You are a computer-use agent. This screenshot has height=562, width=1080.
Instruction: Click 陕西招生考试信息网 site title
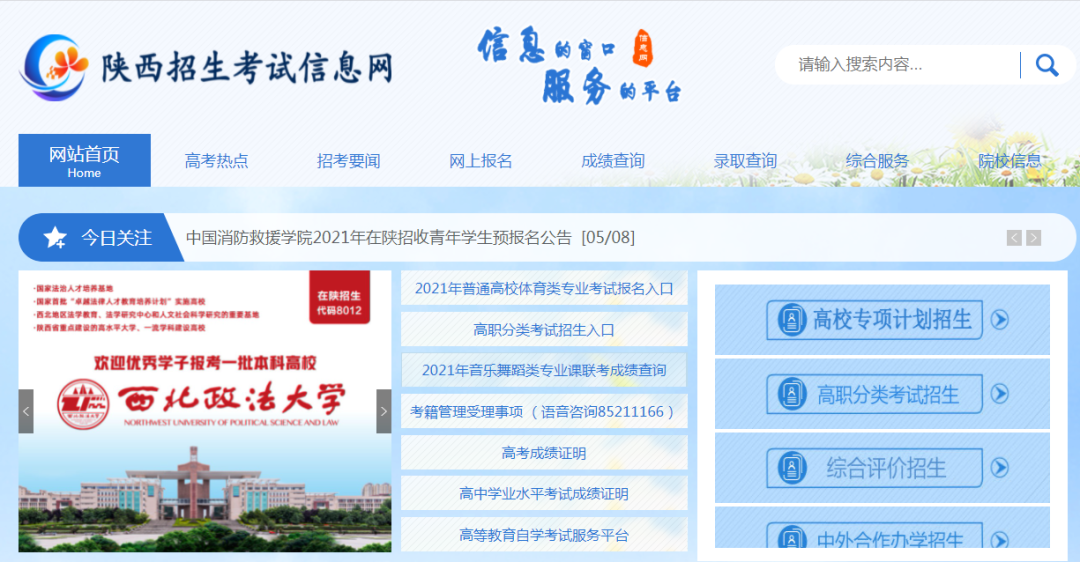click(247, 68)
